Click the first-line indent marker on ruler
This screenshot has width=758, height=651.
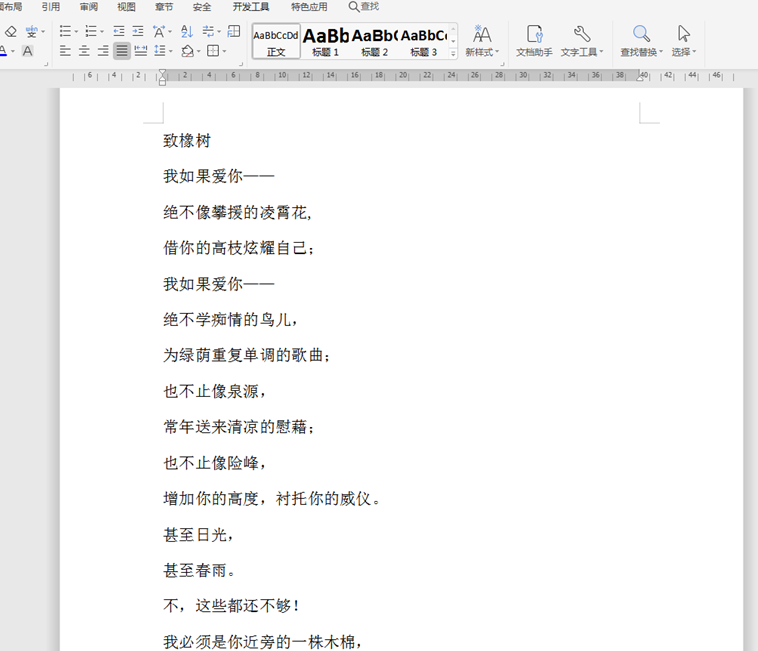[162, 72]
